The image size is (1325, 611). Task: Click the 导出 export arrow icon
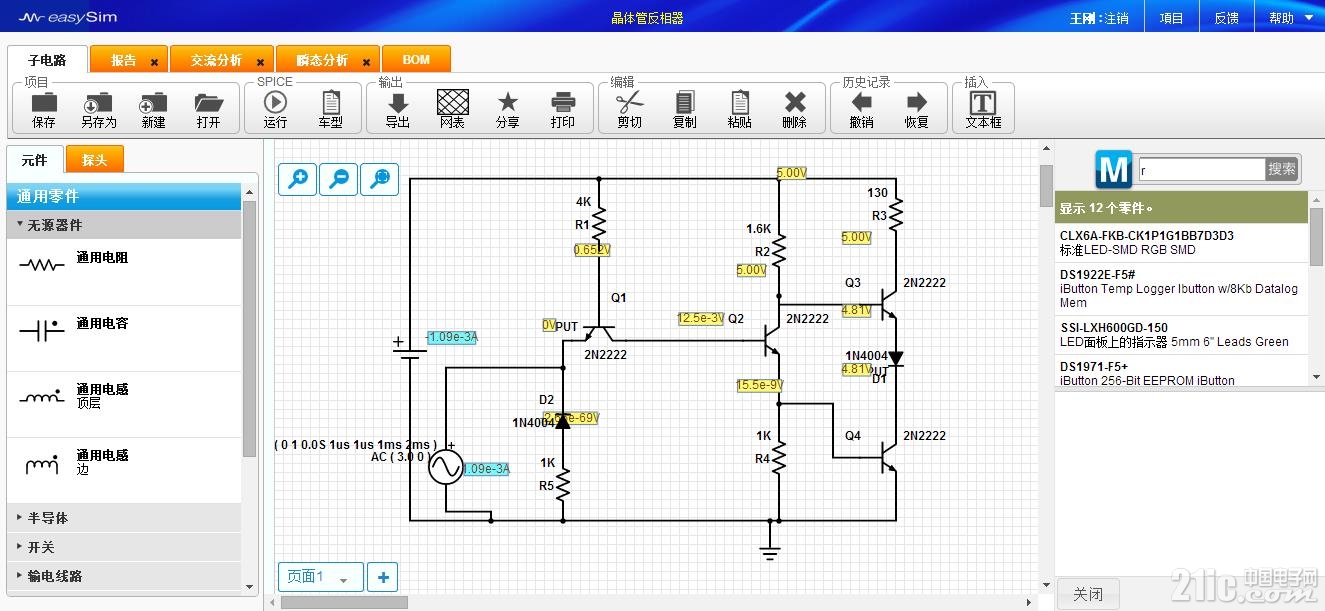pyautogui.click(x=398, y=102)
